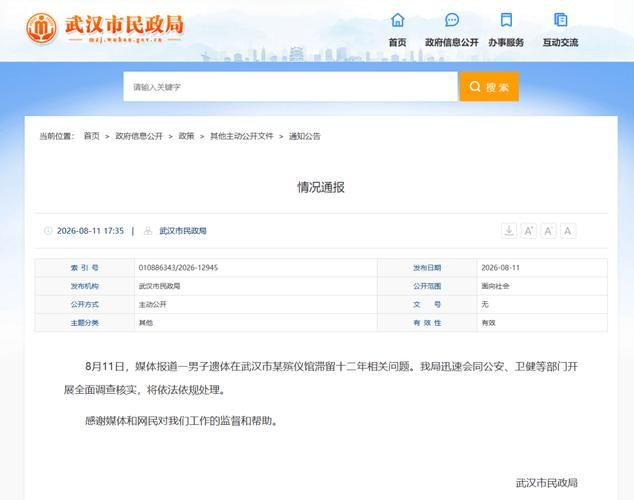Viewport: 634px width, 500px height.
Task: Set medium font size with middle A icon
Action: [548, 231]
